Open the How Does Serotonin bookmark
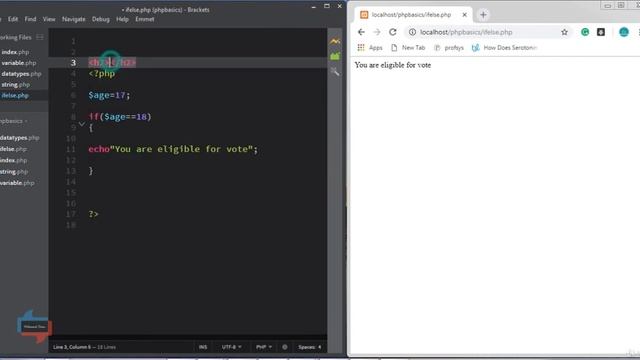 [504, 48]
